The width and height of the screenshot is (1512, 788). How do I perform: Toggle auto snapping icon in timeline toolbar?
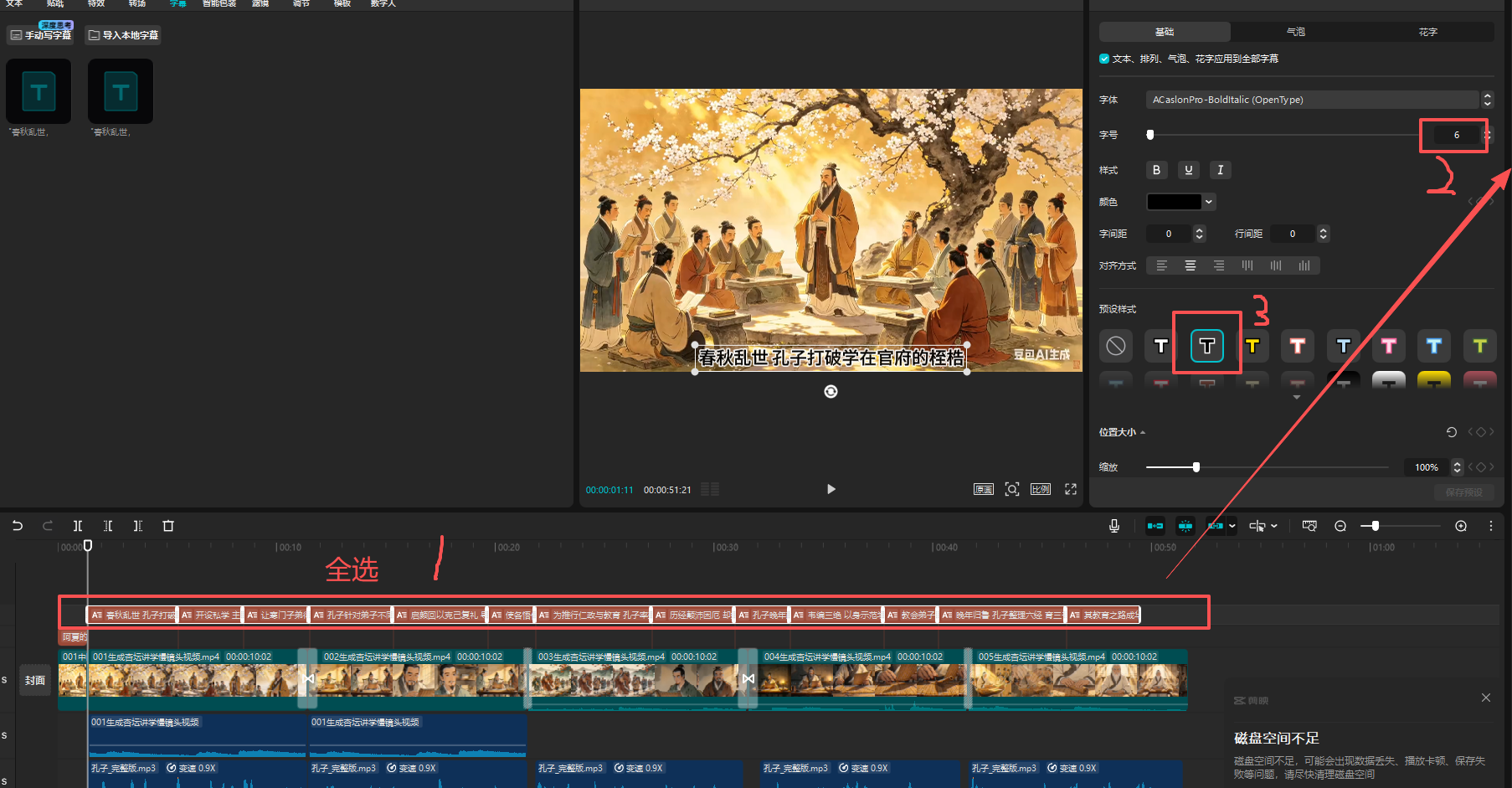[x=1185, y=526]
